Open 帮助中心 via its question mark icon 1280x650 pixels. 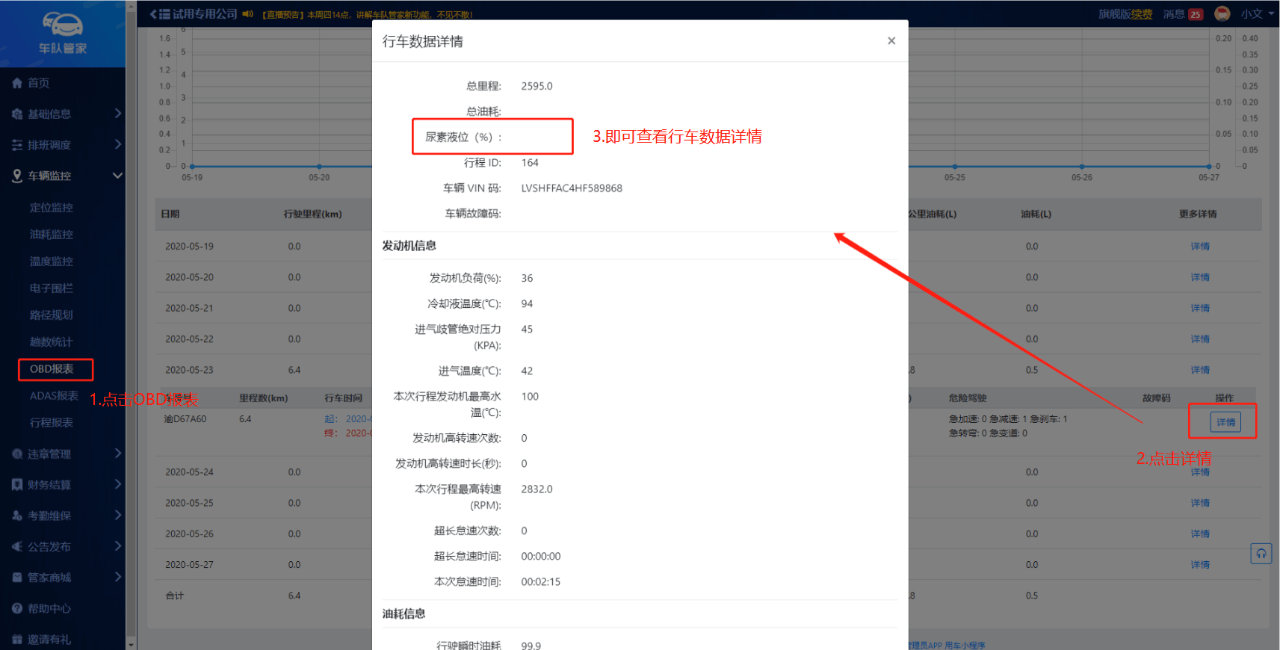[x=17, y=608]
